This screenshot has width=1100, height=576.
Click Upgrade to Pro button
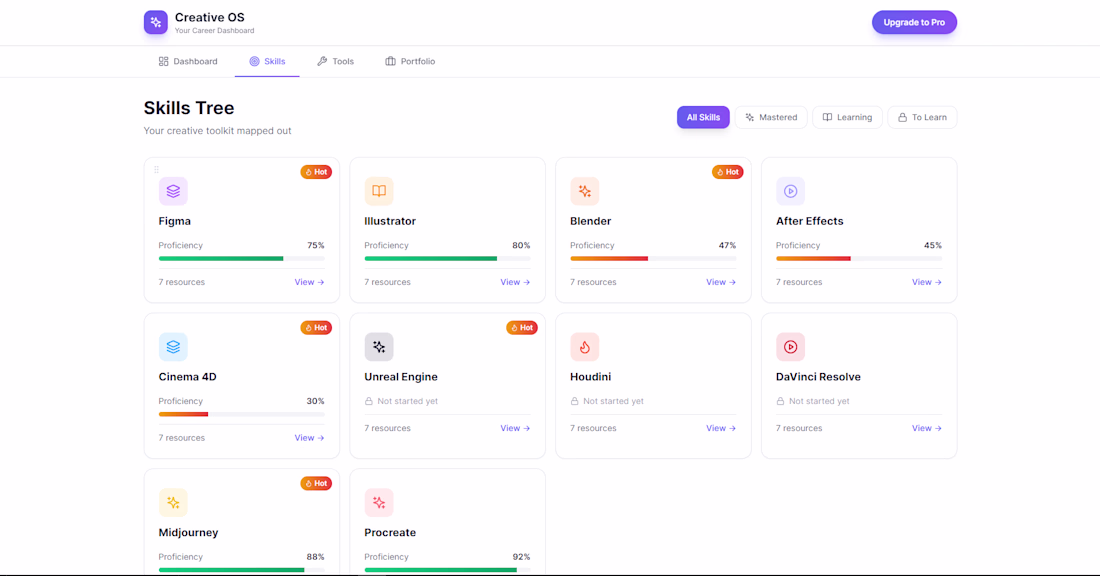coord(914,22)
